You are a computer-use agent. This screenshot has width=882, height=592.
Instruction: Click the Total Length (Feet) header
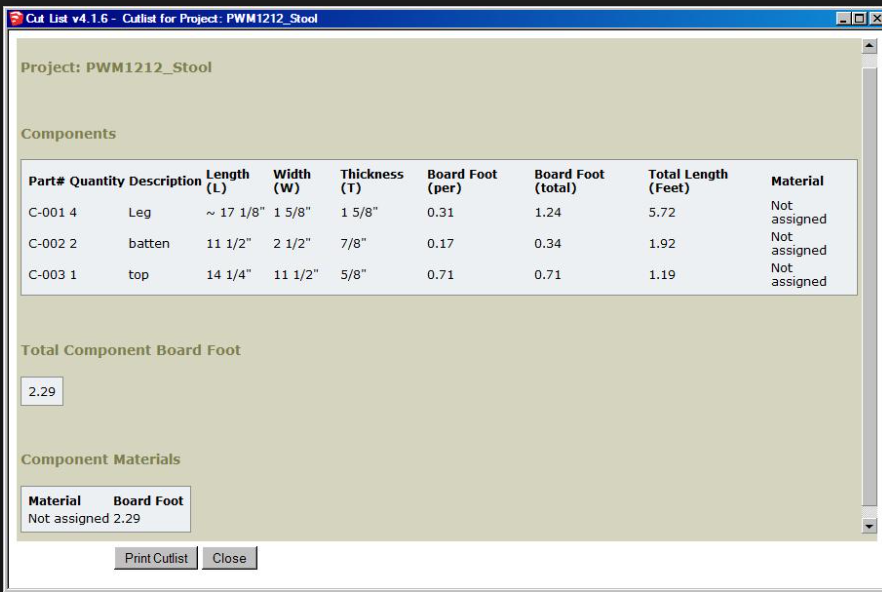(688, 181)
